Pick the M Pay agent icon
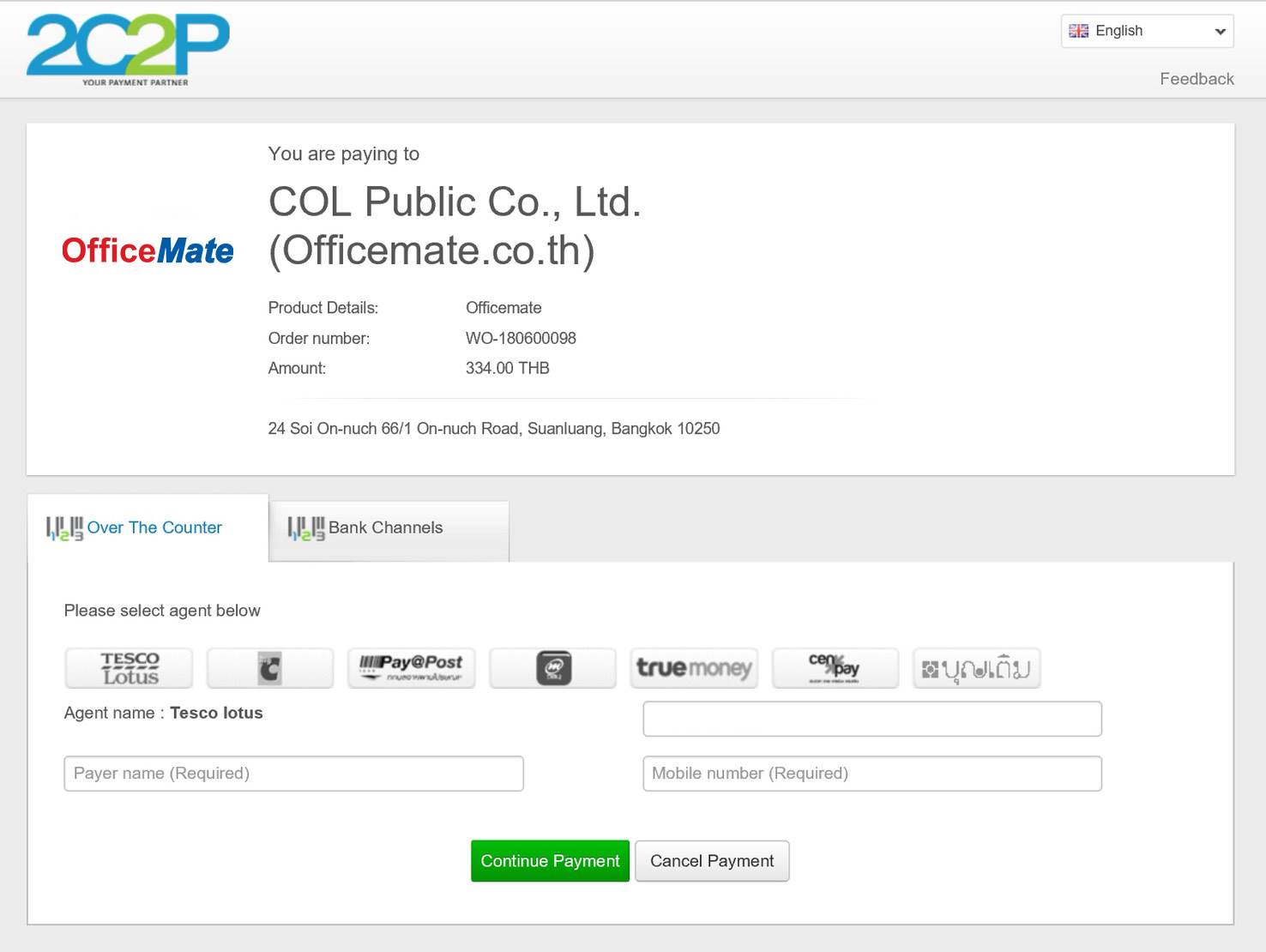The height and width of the screenshot is (952, 1266). (553, 668)
